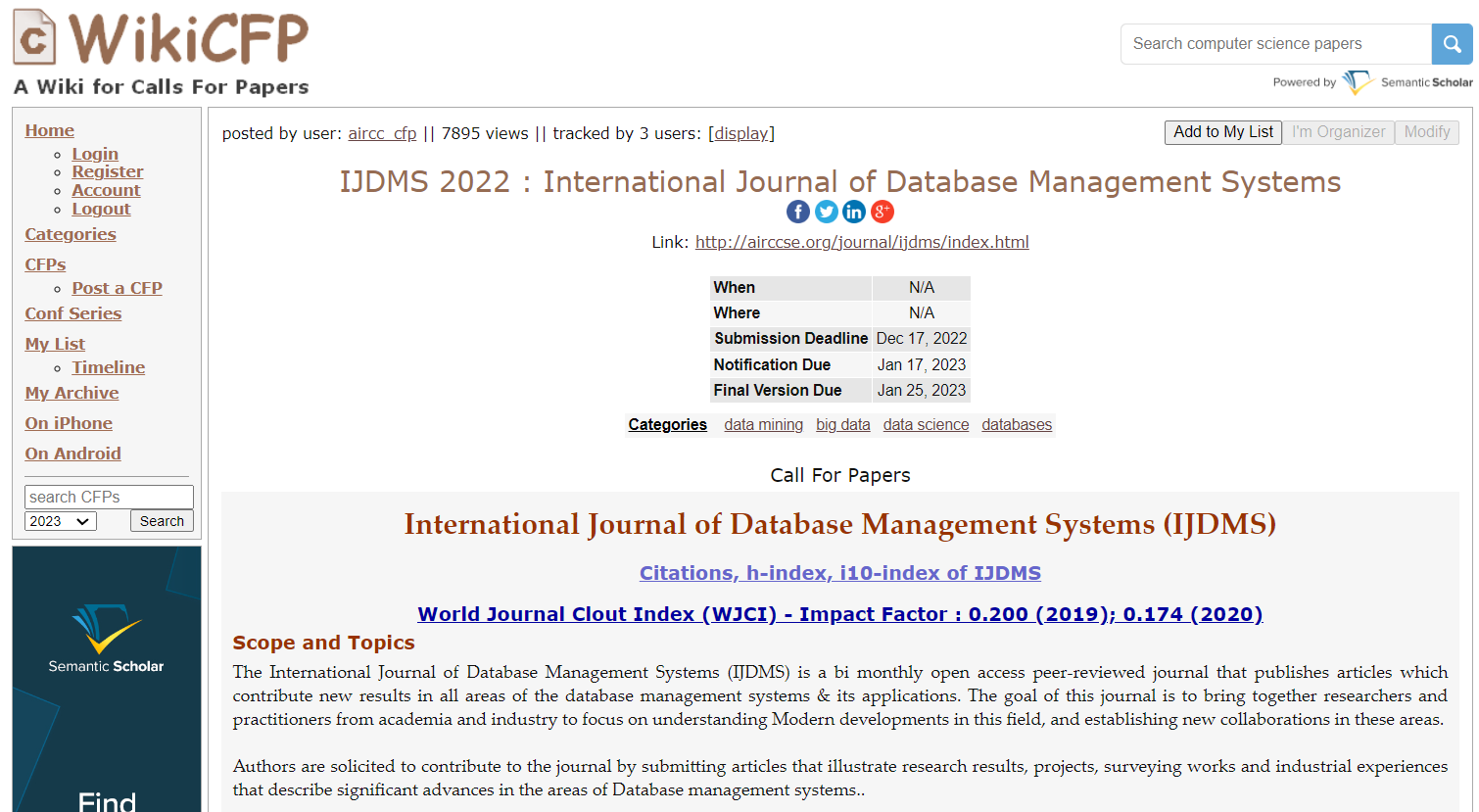Click the search CFPs input field

point(109,497)
